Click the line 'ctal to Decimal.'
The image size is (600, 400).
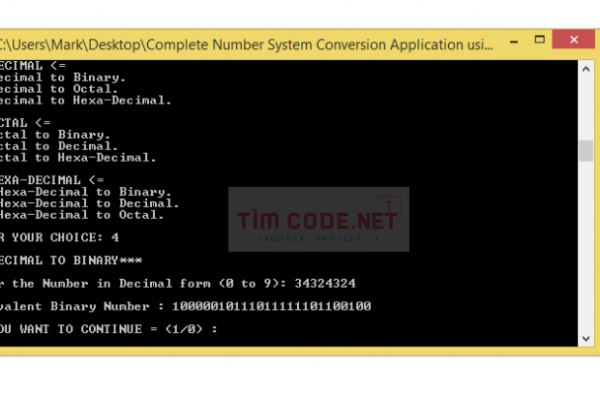coord(59,146)
